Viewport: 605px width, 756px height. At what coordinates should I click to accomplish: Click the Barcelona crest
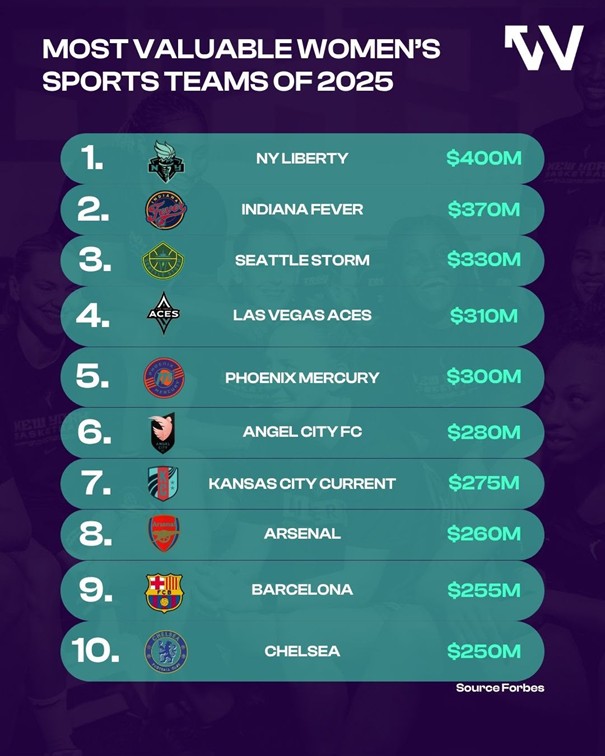[x=164, y=593]
